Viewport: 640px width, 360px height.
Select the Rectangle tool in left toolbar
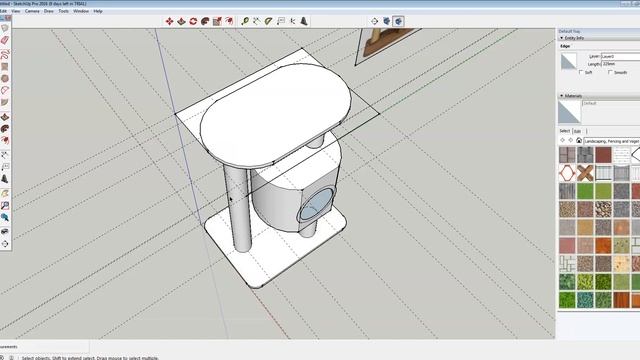5,67
